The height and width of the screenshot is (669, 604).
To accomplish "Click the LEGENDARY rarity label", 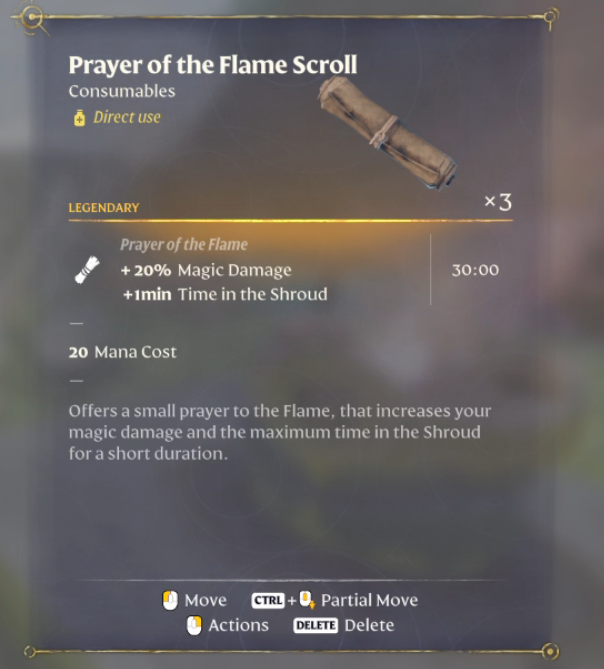I will pyautogui.click(x=104, y=208).
